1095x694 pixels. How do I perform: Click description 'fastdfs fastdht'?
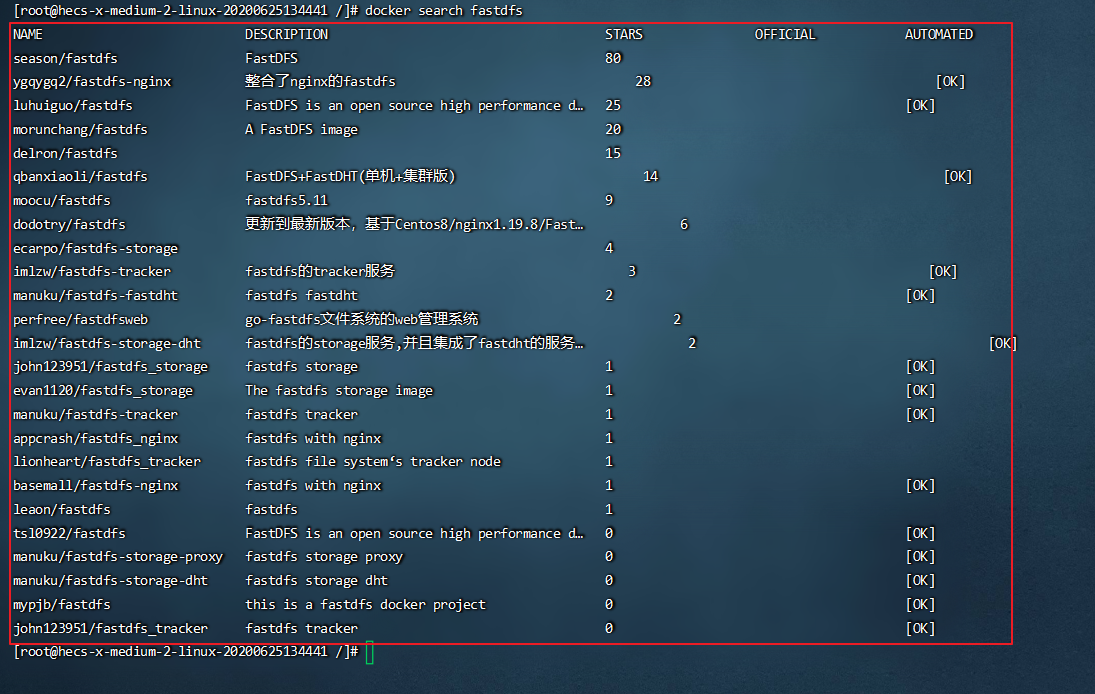(x=301, y=295)
